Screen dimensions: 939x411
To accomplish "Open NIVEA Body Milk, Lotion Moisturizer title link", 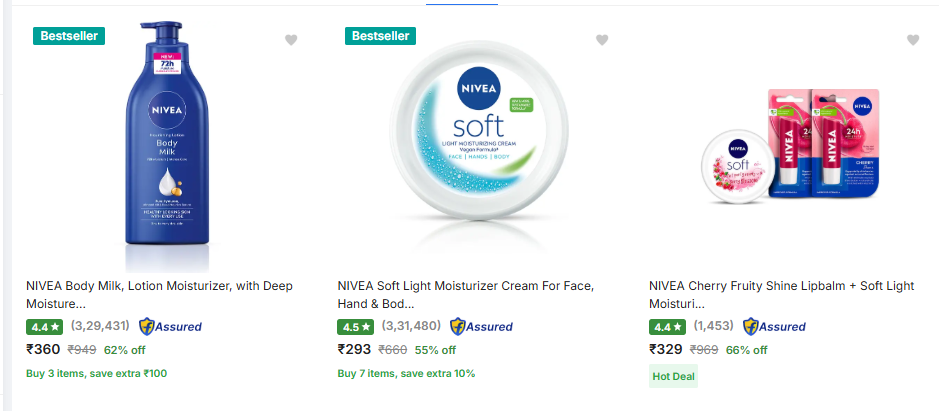I will point(160,294).
